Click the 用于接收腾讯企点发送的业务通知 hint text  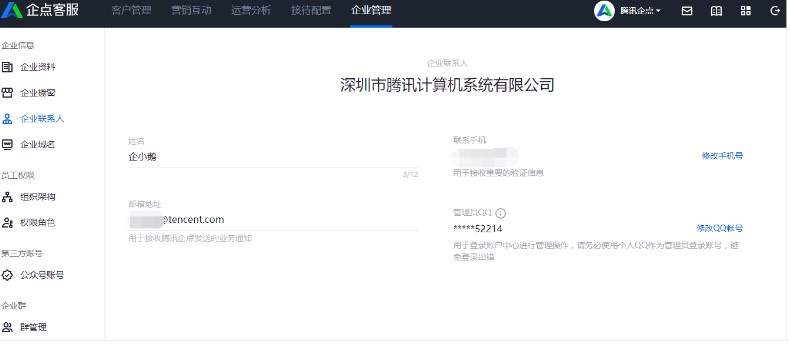tap(190, 238)
